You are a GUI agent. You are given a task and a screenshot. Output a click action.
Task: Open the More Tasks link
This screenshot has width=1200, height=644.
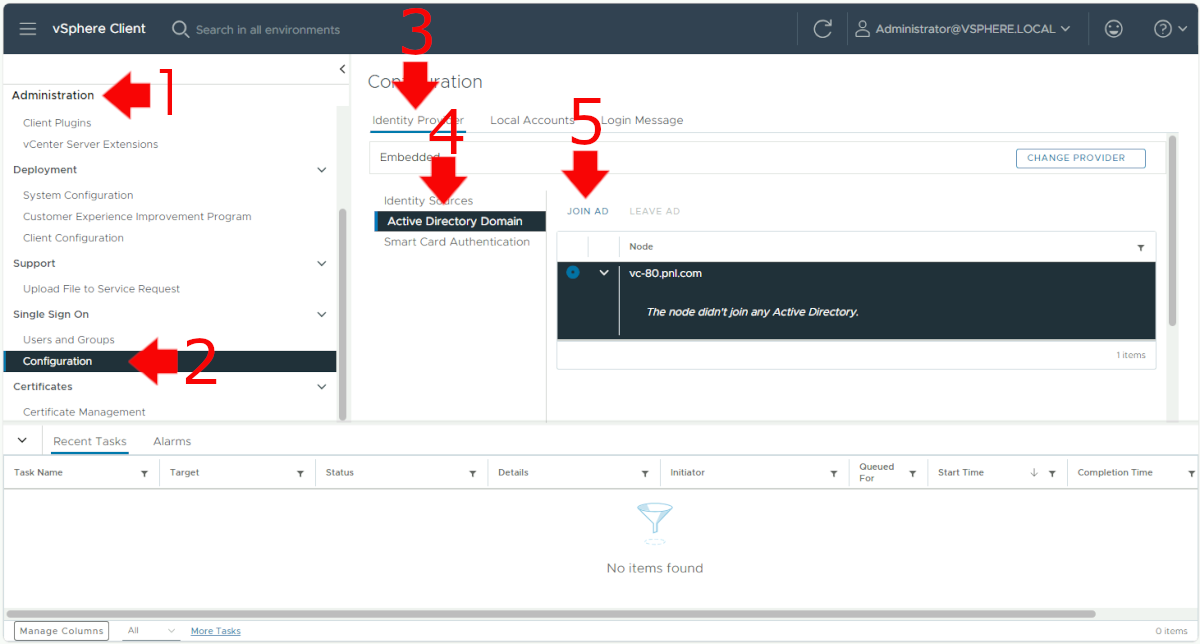216,631
